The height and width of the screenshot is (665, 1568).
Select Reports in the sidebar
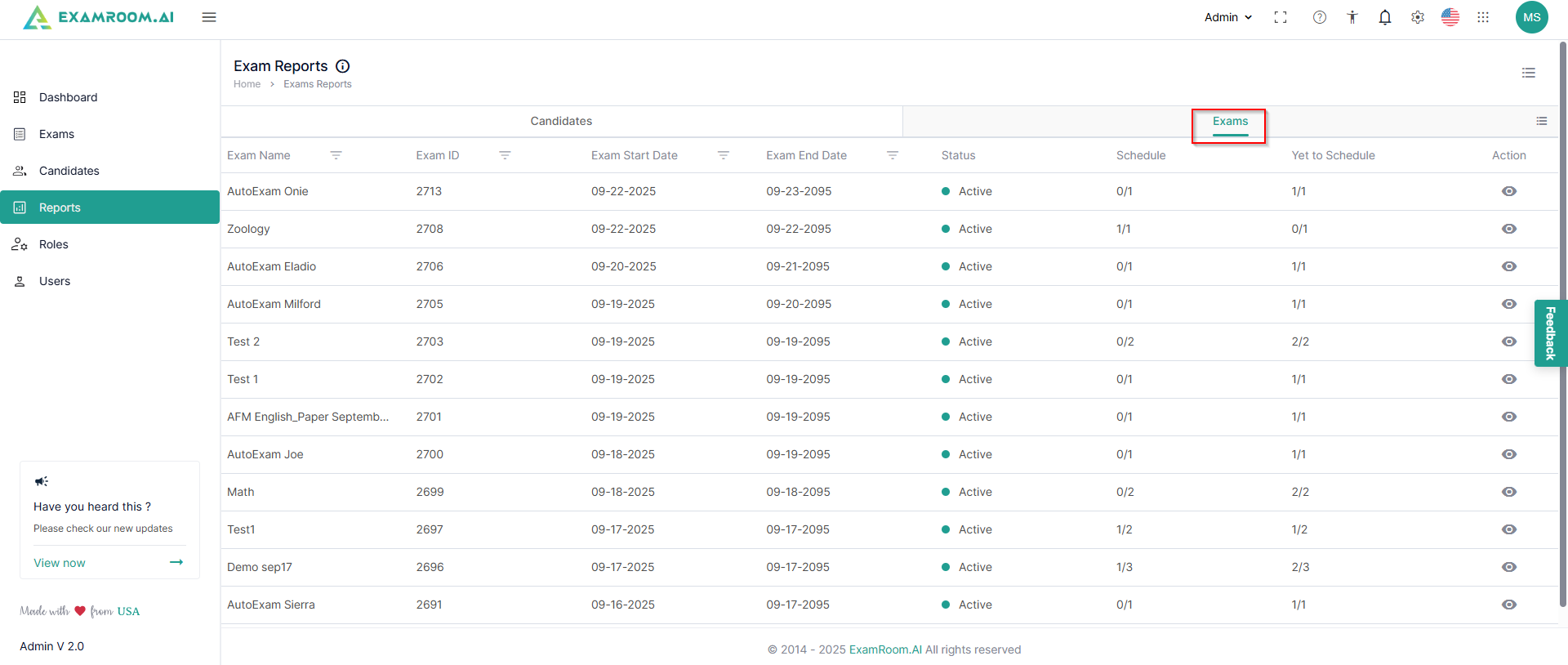pos(110,208)
